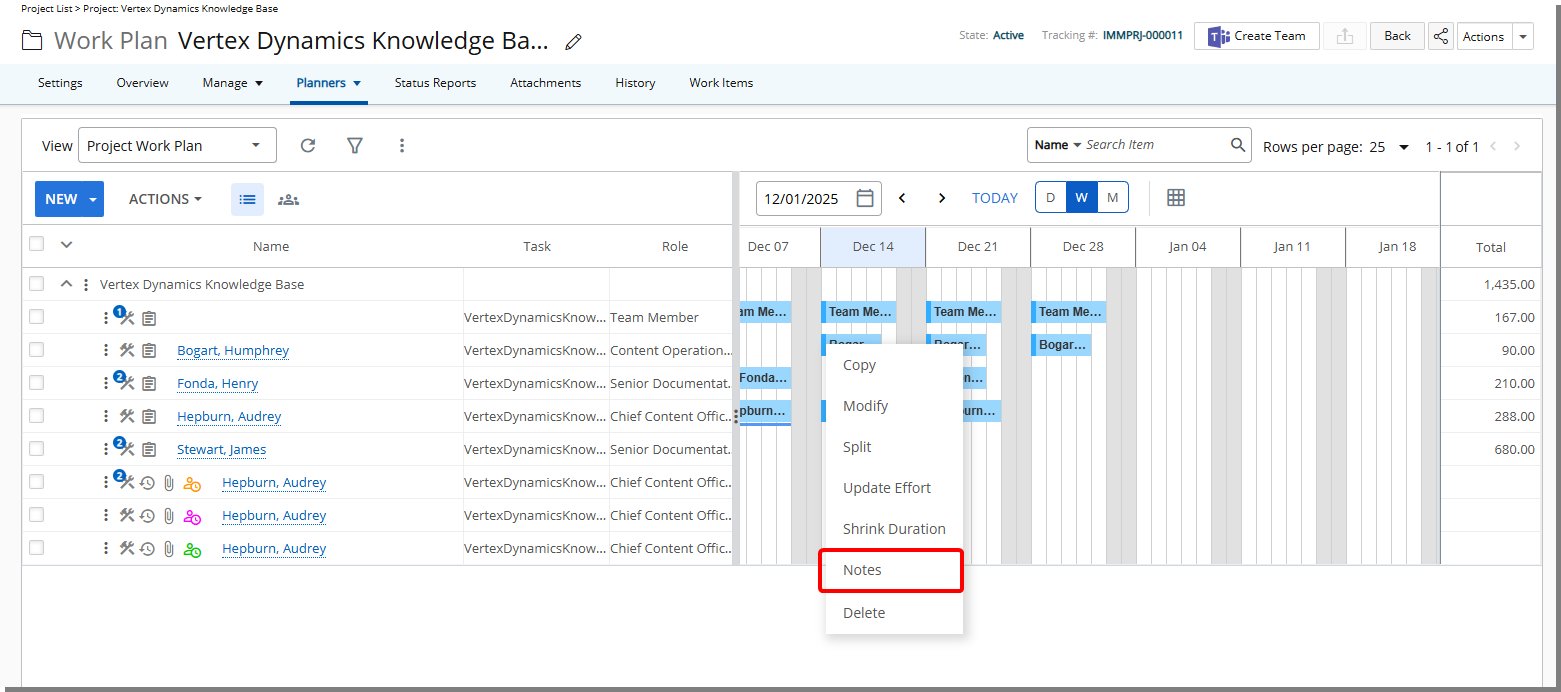This screenshot has width=1561, height=692.
Task: Select the Stewart, James row checkbox
Action: [x=37, y=449]
